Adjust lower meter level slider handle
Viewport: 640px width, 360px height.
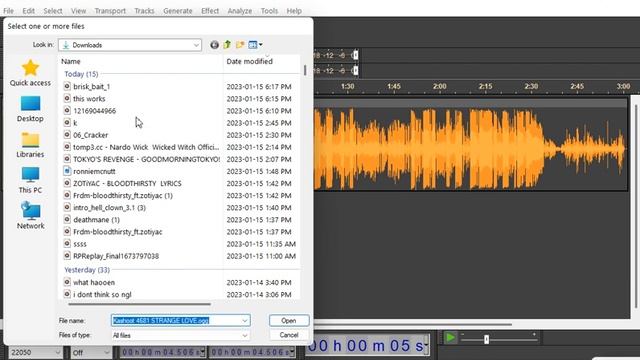pos(356,71)
